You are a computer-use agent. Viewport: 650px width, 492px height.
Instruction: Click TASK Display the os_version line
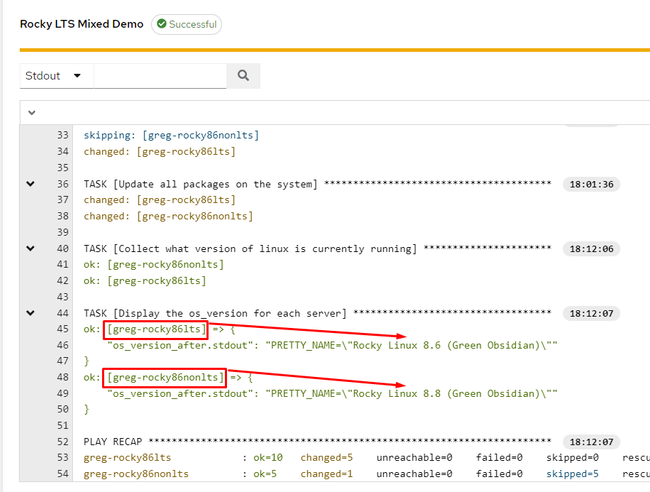point(317,313)
